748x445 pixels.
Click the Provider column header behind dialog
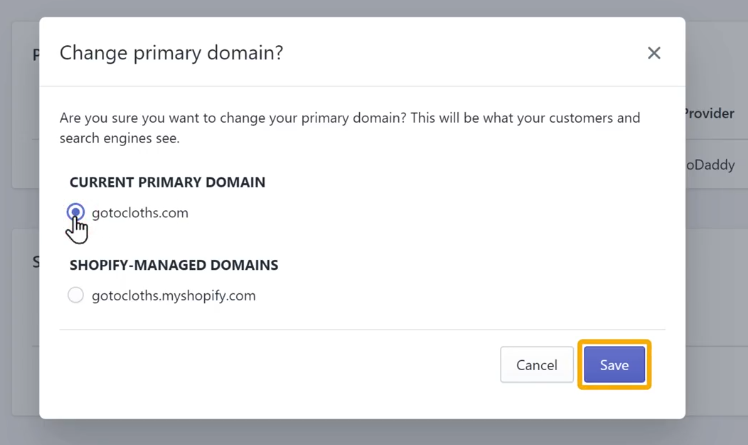pos(710,114)
